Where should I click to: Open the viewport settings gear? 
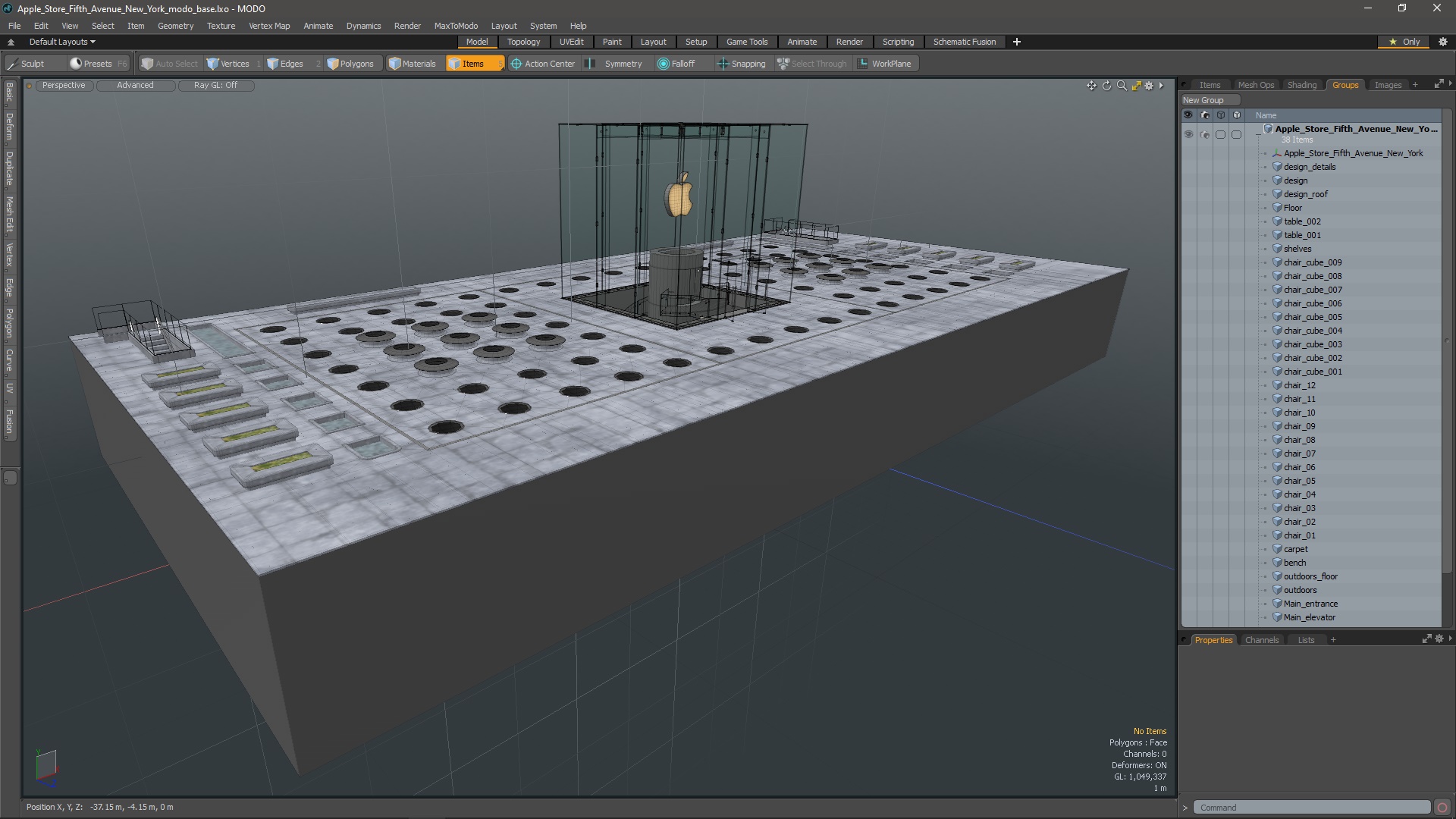tap(1149, 86)
